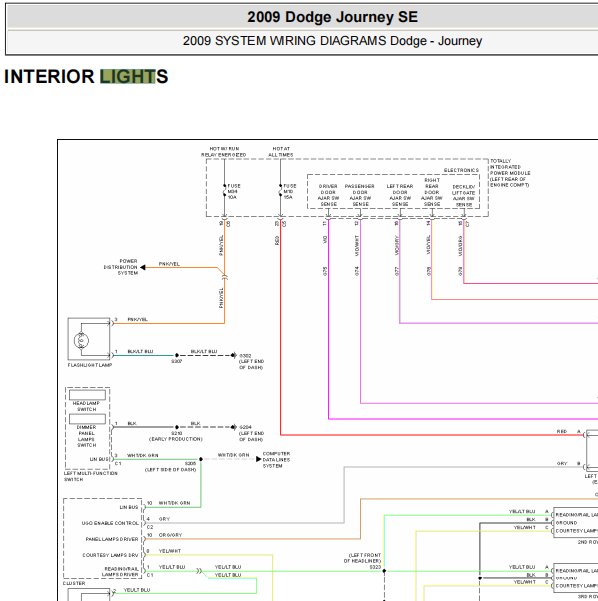The width and height of the screenshot is (598, 601).
Task: Click the 'COMPUTER DATA LINES SYSTEM' reference label
Action: pos(276,460)
